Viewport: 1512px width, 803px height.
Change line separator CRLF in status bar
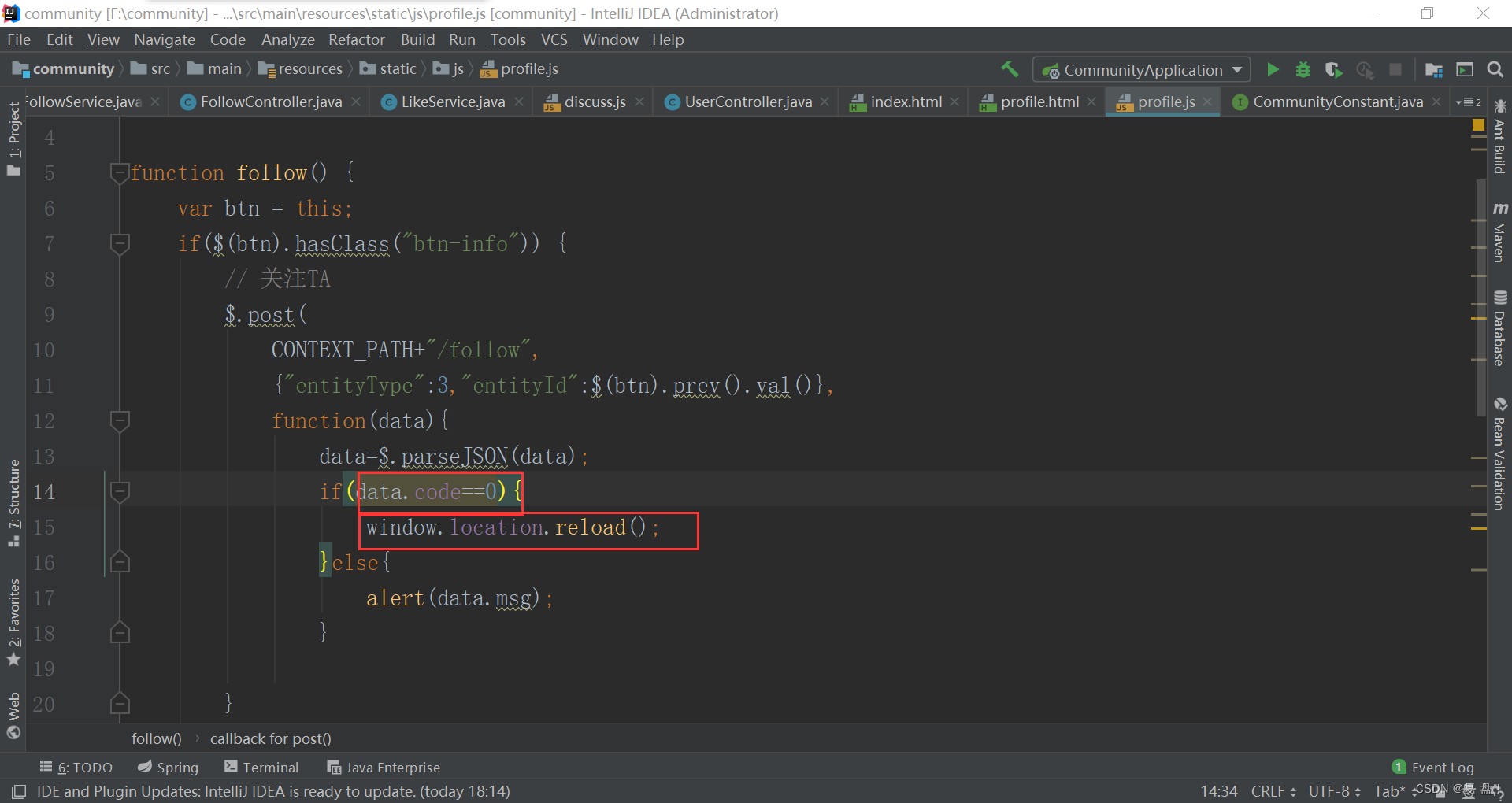coord(1273,791)
